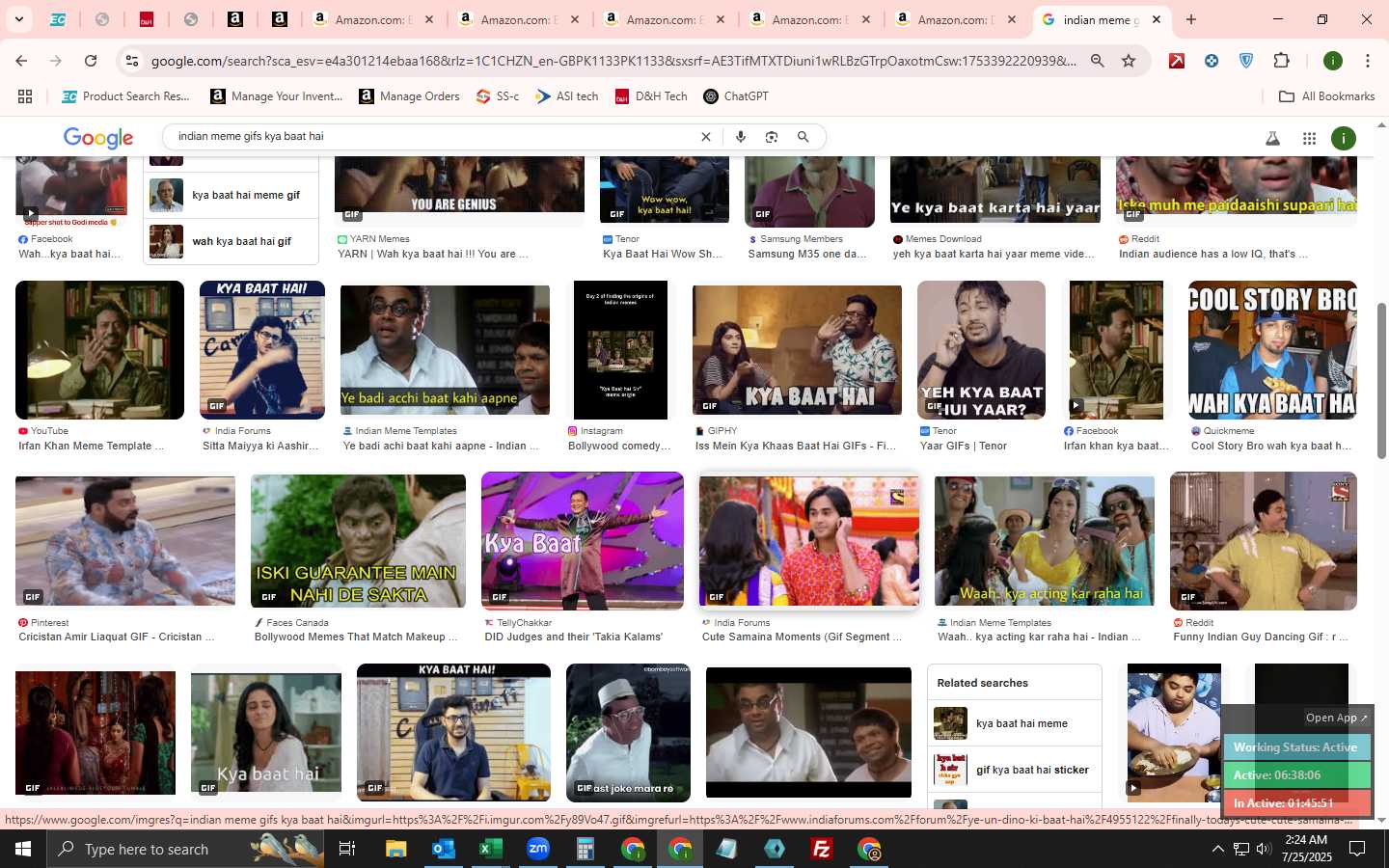Select suggestion wah kya baat hai gif
The height and width of the screenshot is (868, 1389).
coord(231,241)
